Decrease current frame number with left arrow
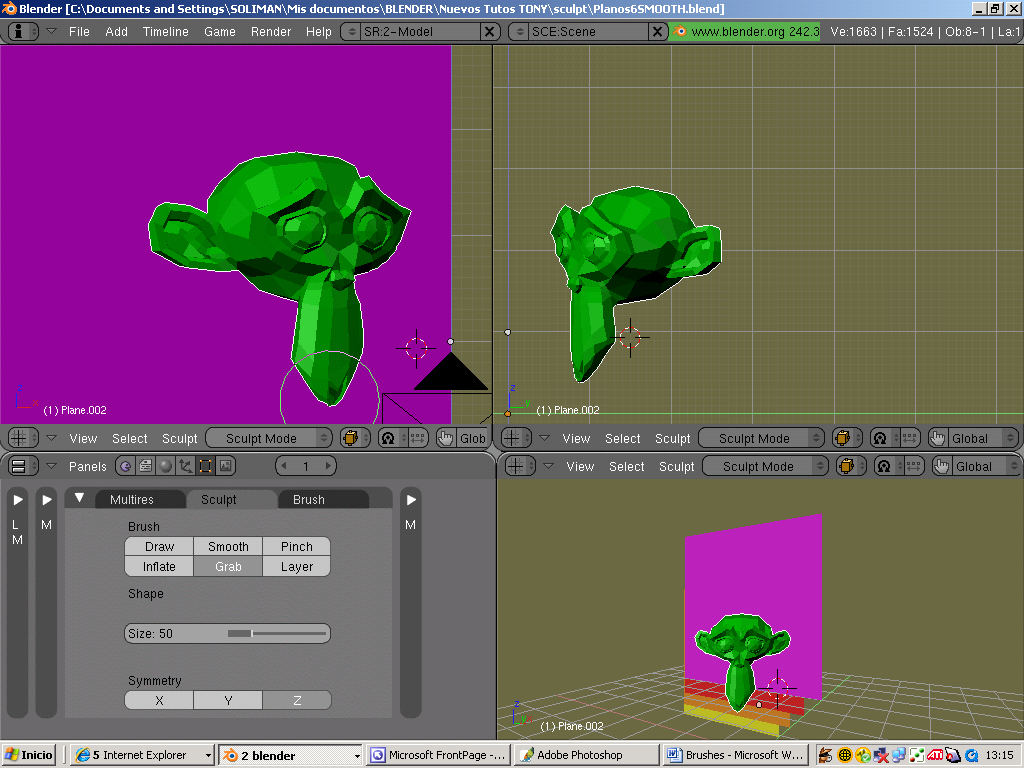This screenshot has height=768, width=1024. (x=283, y=466)
